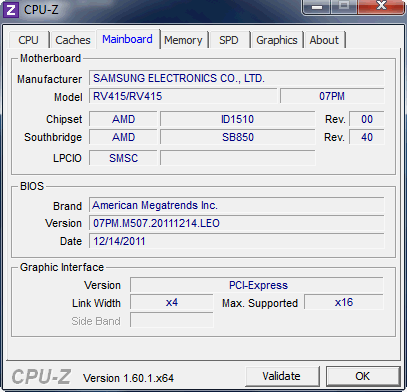Click the Validate button
This screenshot has width=407, height=392.
282,376
